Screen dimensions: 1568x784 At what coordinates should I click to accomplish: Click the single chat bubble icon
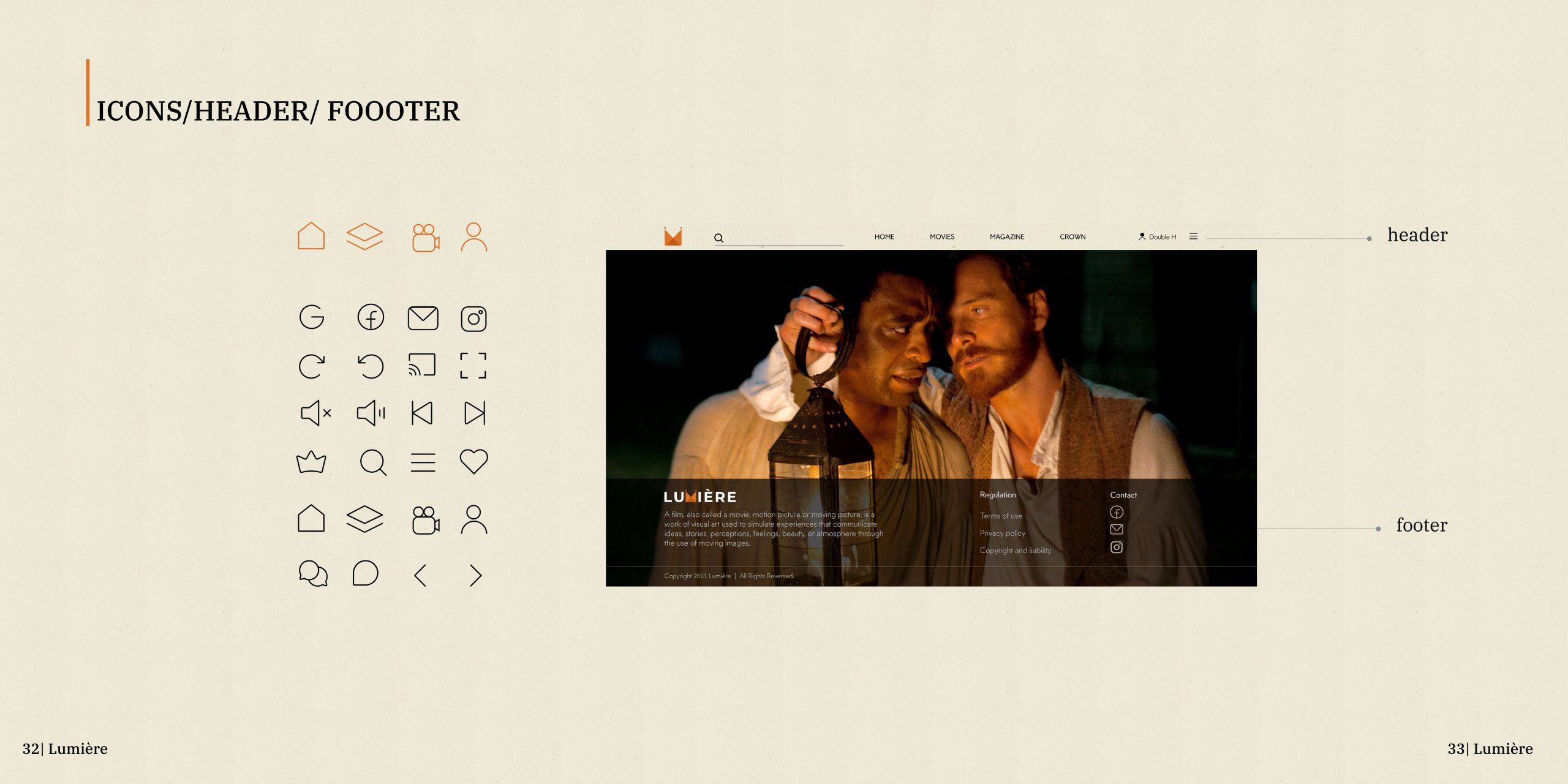[366, 573]
